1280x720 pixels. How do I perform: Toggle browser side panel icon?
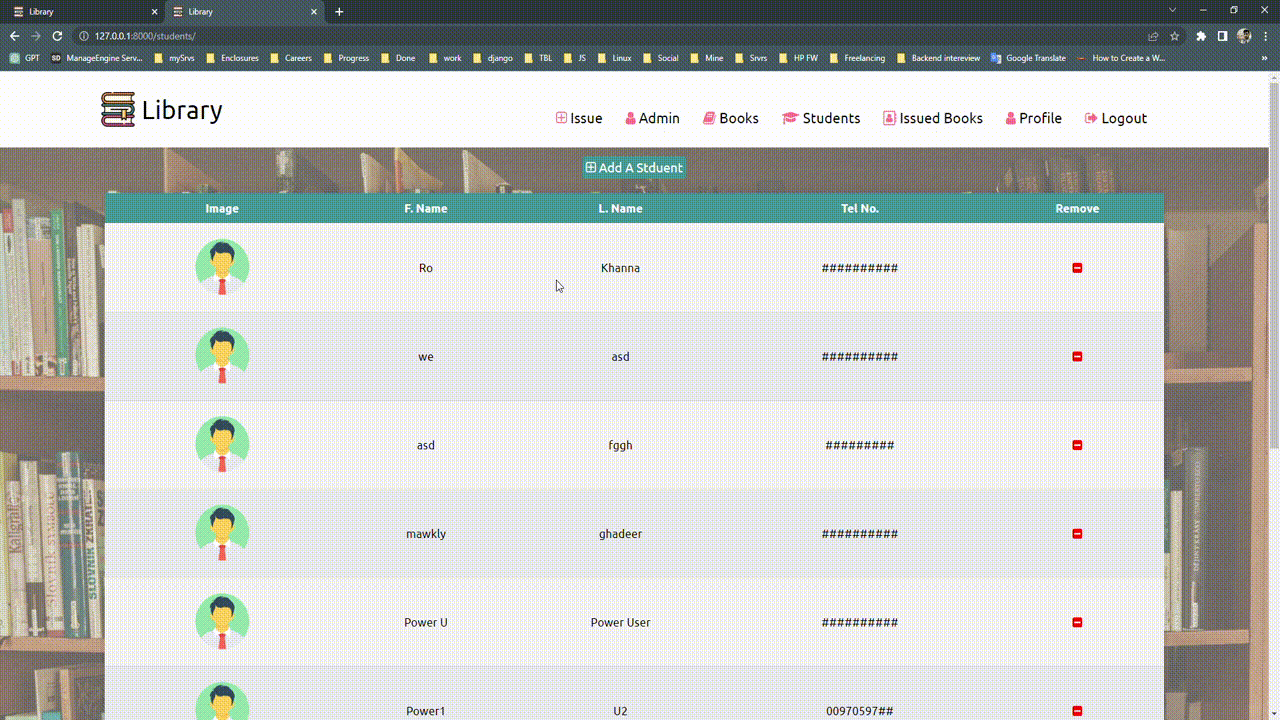coord(1222,36)
